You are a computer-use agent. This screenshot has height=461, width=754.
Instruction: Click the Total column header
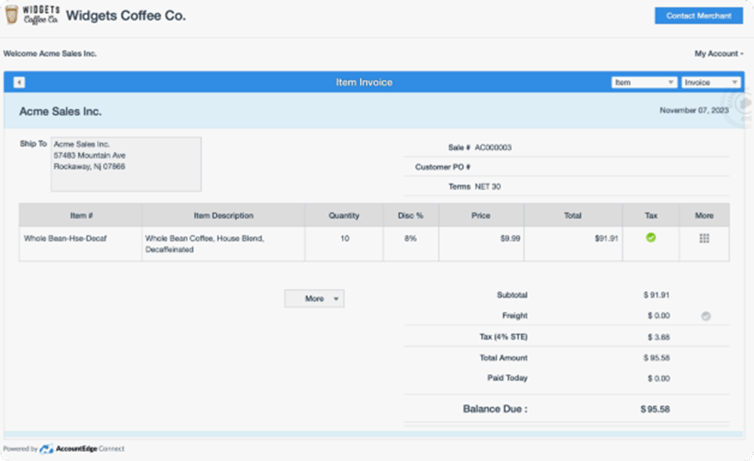pyautogui.click(x=572, y=215)
